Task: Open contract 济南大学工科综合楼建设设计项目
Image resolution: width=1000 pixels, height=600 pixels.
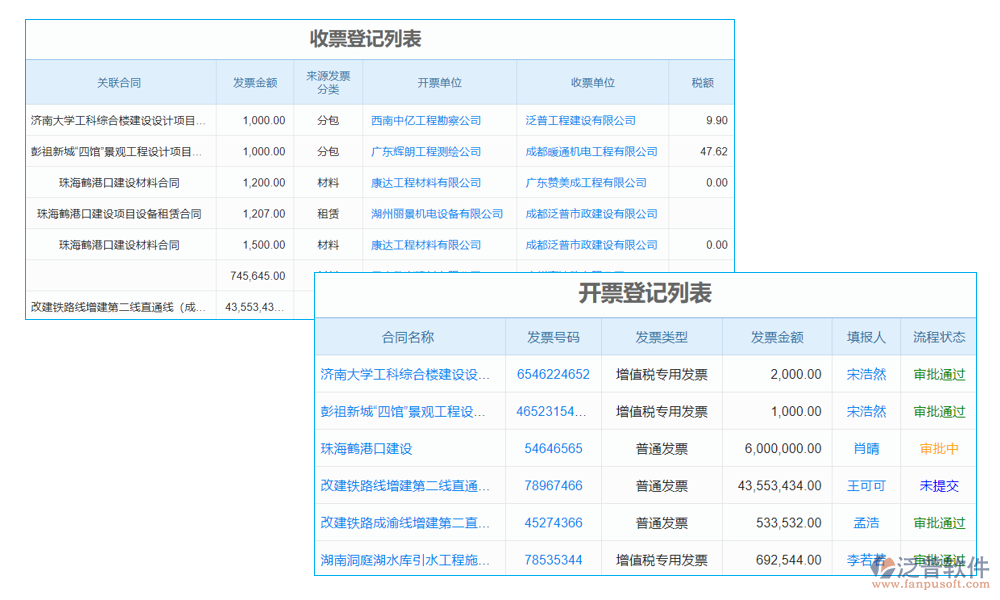Action: tap(406, 374)
